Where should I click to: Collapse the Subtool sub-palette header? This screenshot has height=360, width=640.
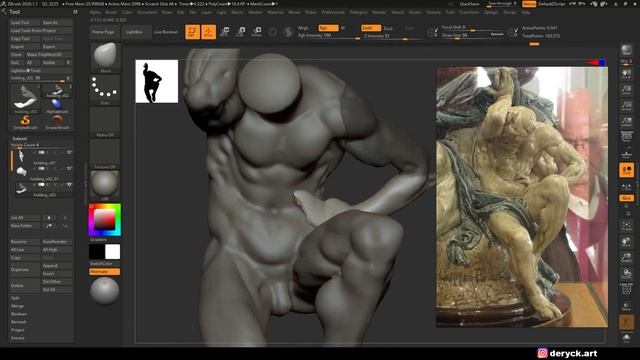point(20,139)
